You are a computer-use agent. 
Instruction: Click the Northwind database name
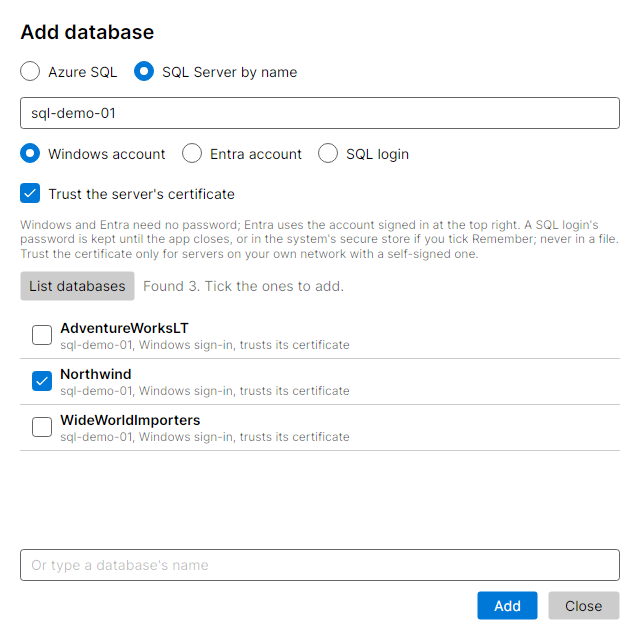pyautogui.click(x=96, y=374)
